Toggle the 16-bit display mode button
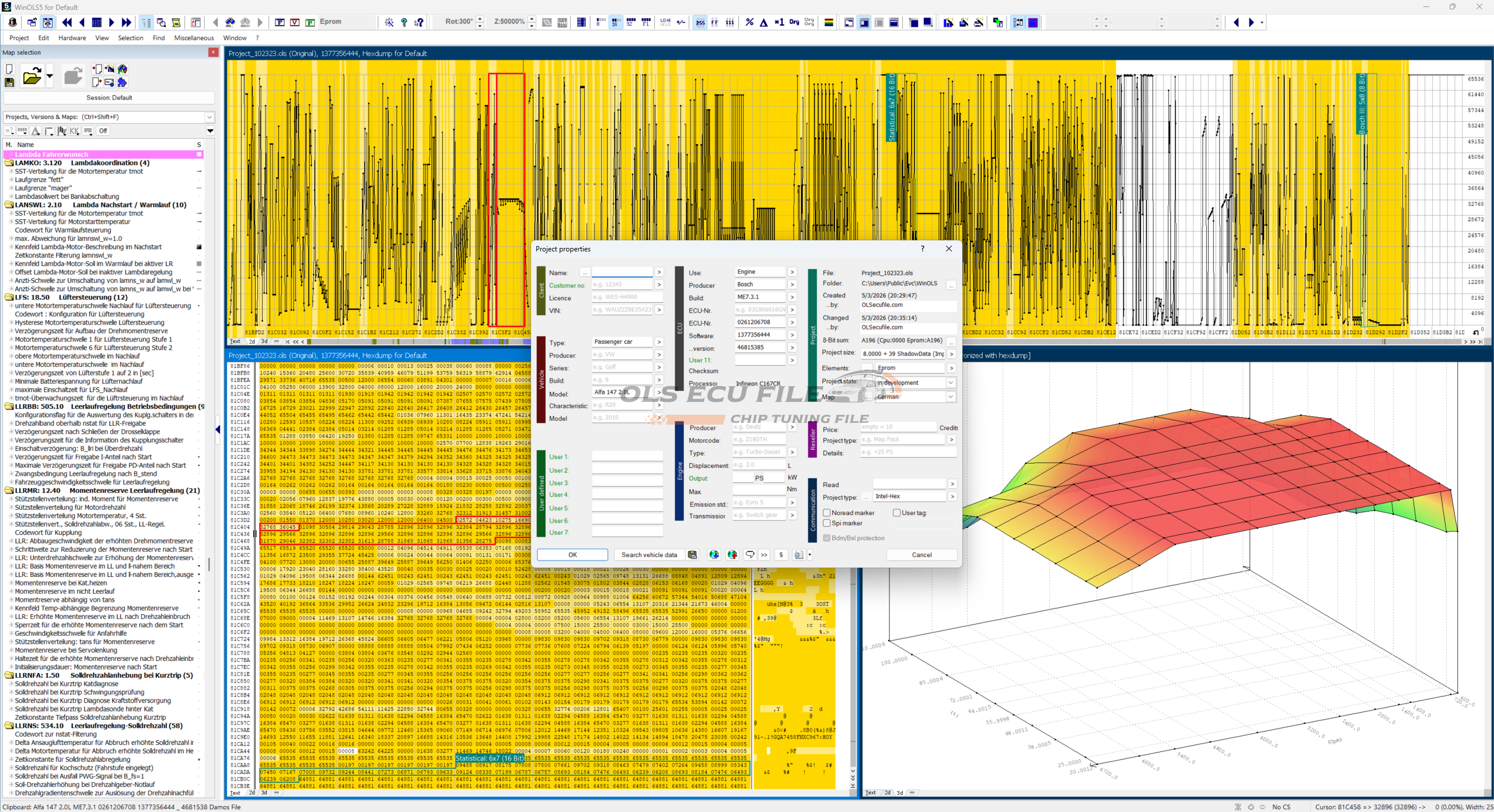 click(x=615, y=22)
